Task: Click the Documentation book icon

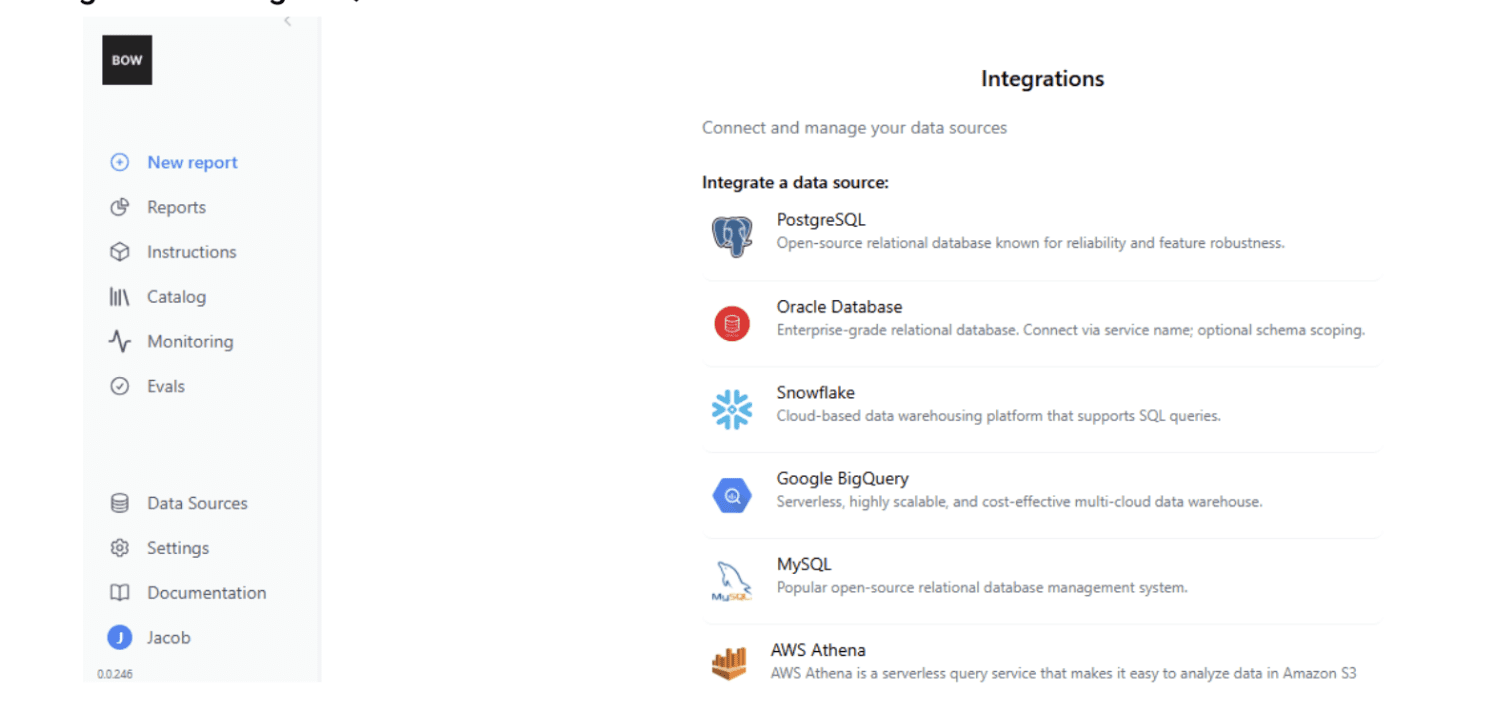Action: click(x=120, y=592)
